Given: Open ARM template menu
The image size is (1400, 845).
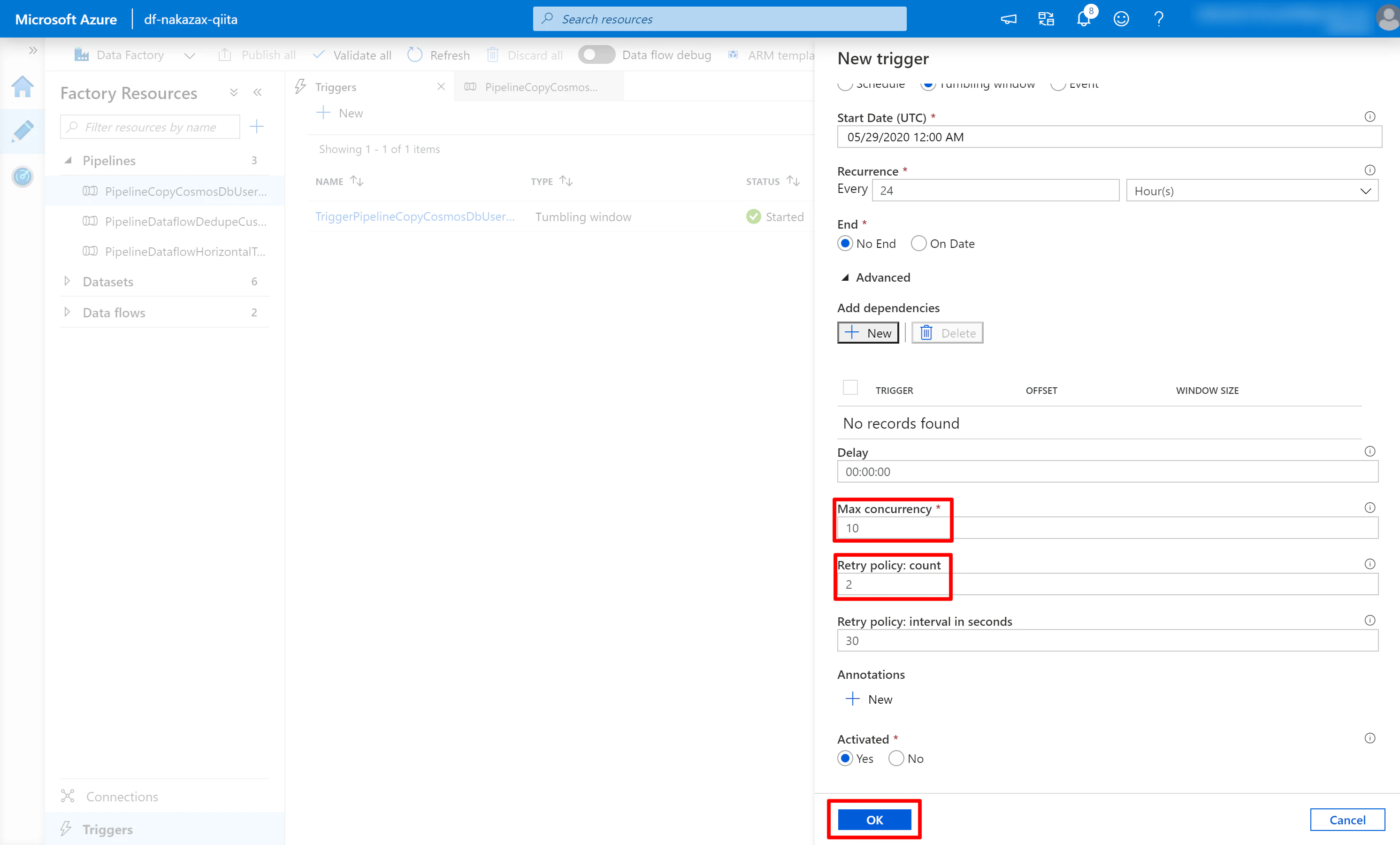Looking at the screenshot, I should 772,54.
